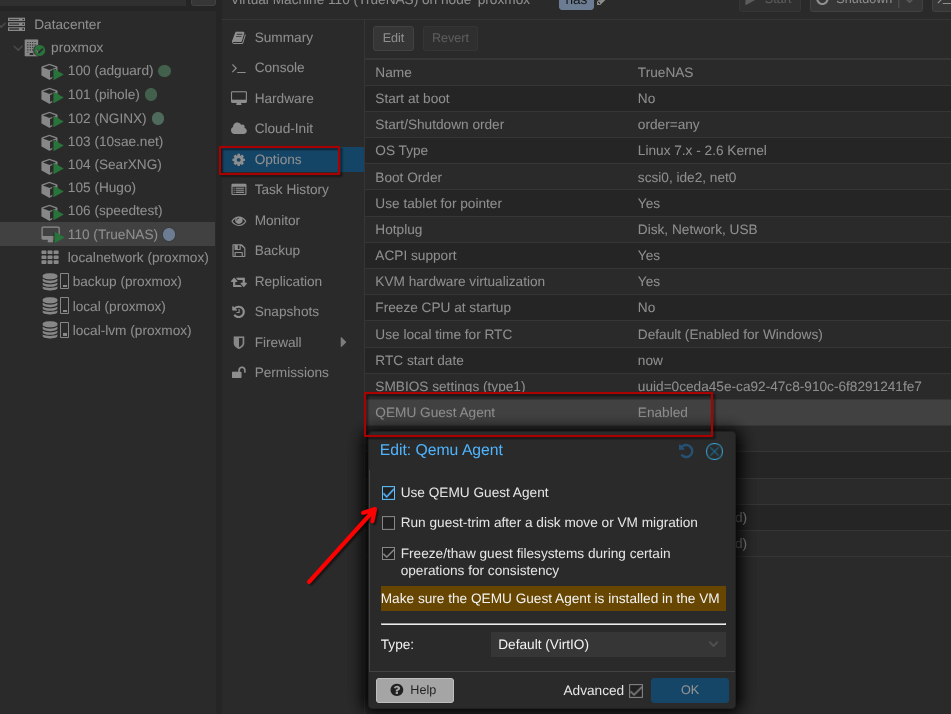The image size is (951, 714).
Task: Collapse the proxmox node tree
Action: click(x=18, y=48)
